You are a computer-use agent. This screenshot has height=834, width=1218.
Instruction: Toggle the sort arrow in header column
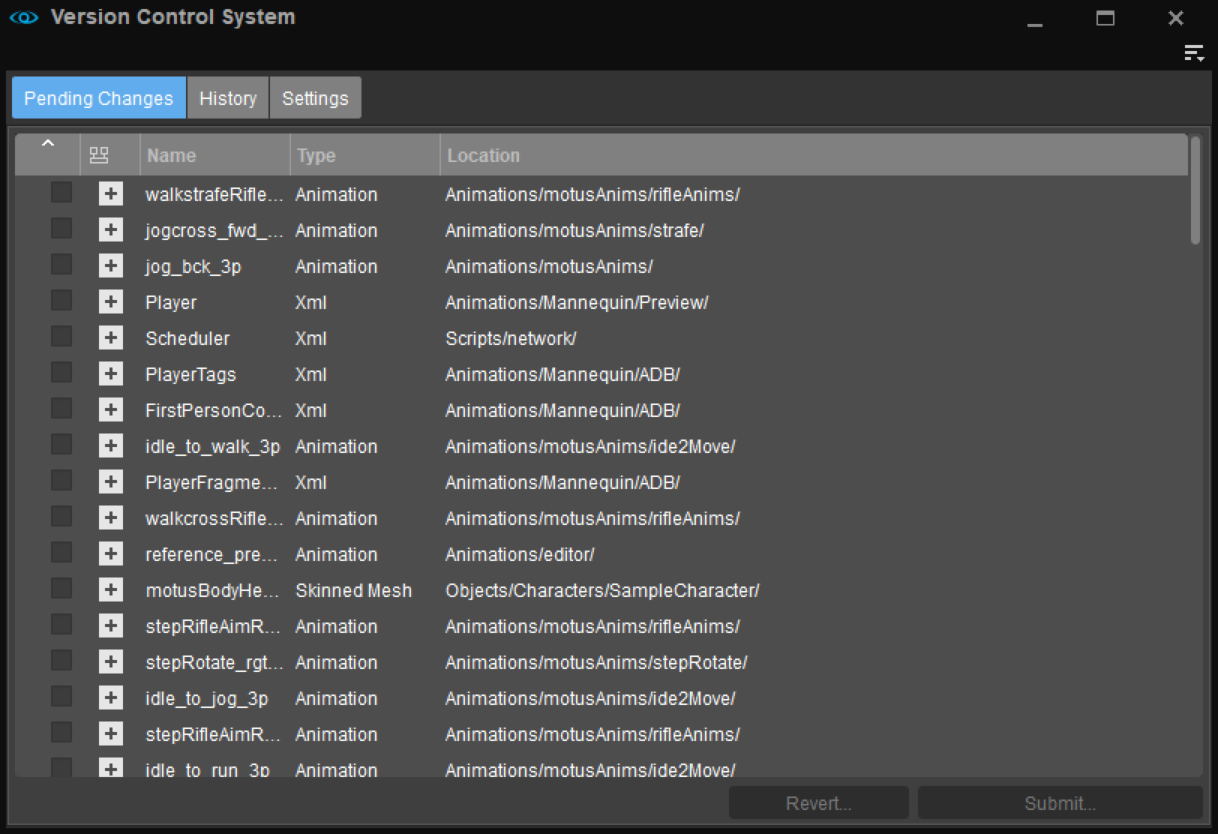click(x=47, y=146)
